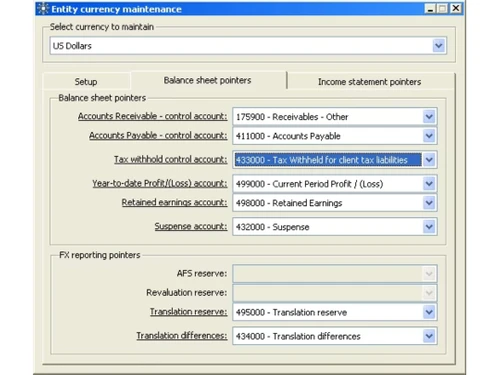
Task: Expand the Translation reserve dropdown arrow
Action: point(429,312)
